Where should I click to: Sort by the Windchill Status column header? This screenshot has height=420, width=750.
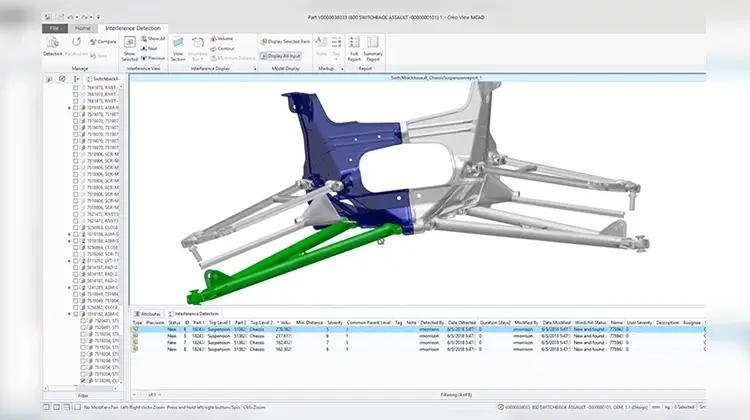[x=590, y=322]
